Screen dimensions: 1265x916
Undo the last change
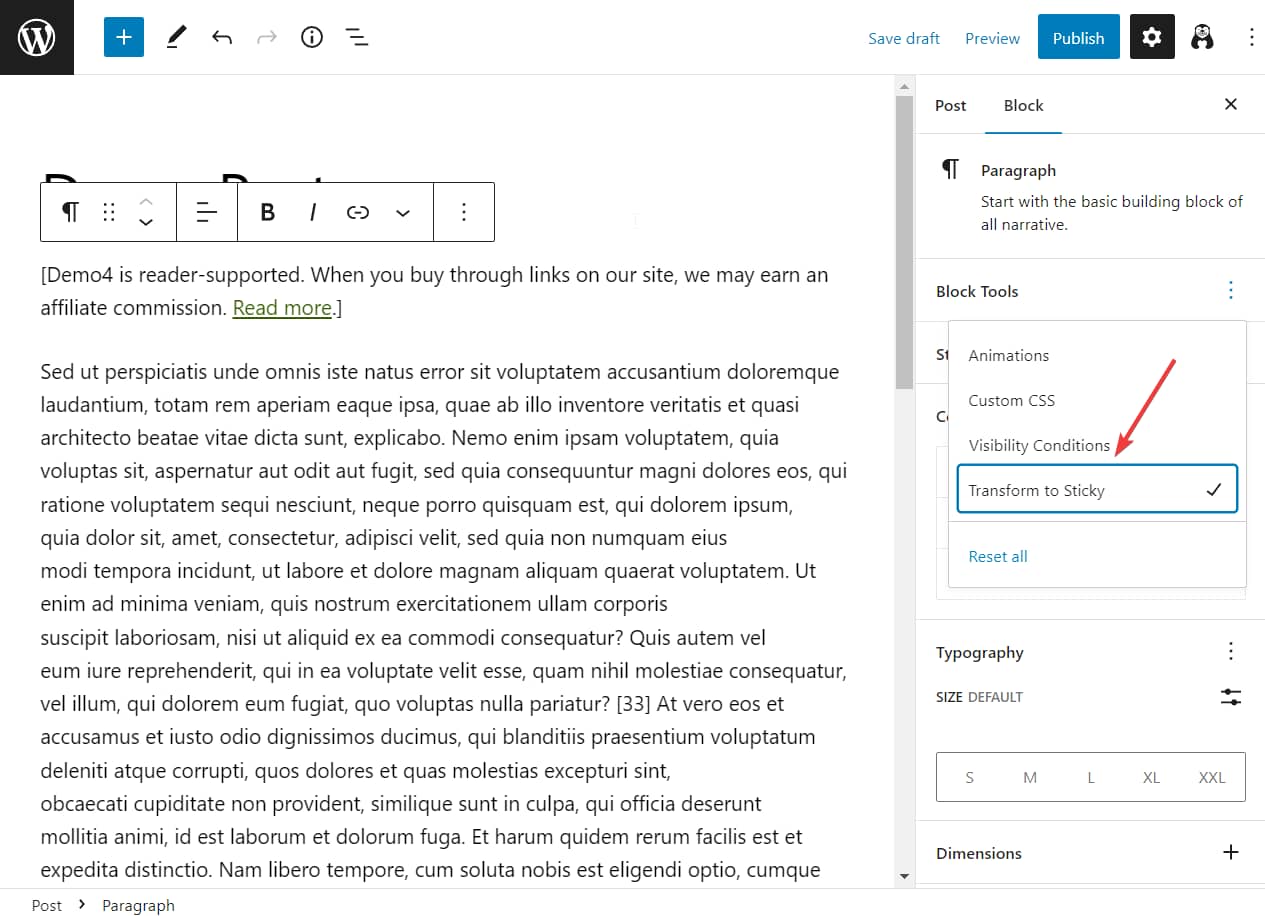point(222,38)
